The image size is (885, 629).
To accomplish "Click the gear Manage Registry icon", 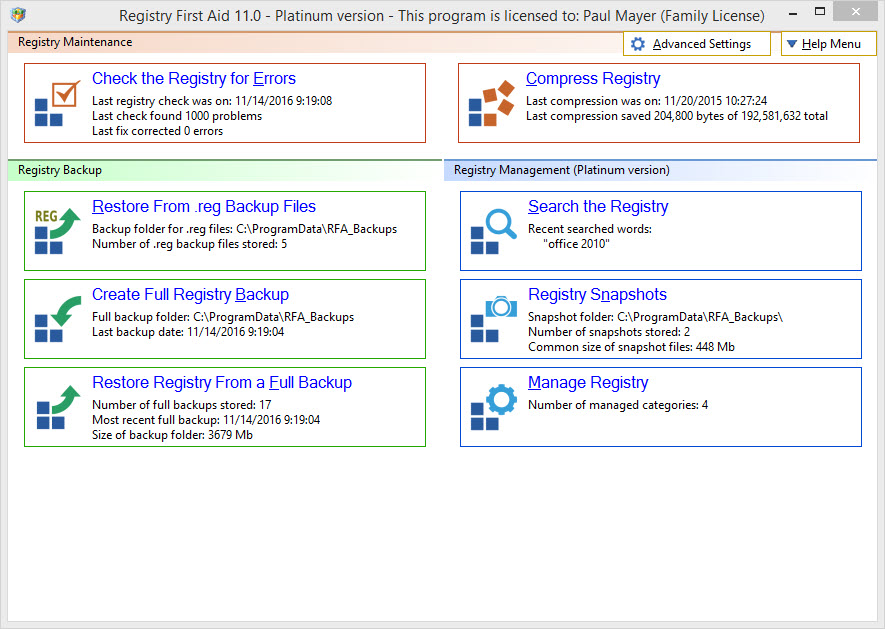I will (492, 407).
